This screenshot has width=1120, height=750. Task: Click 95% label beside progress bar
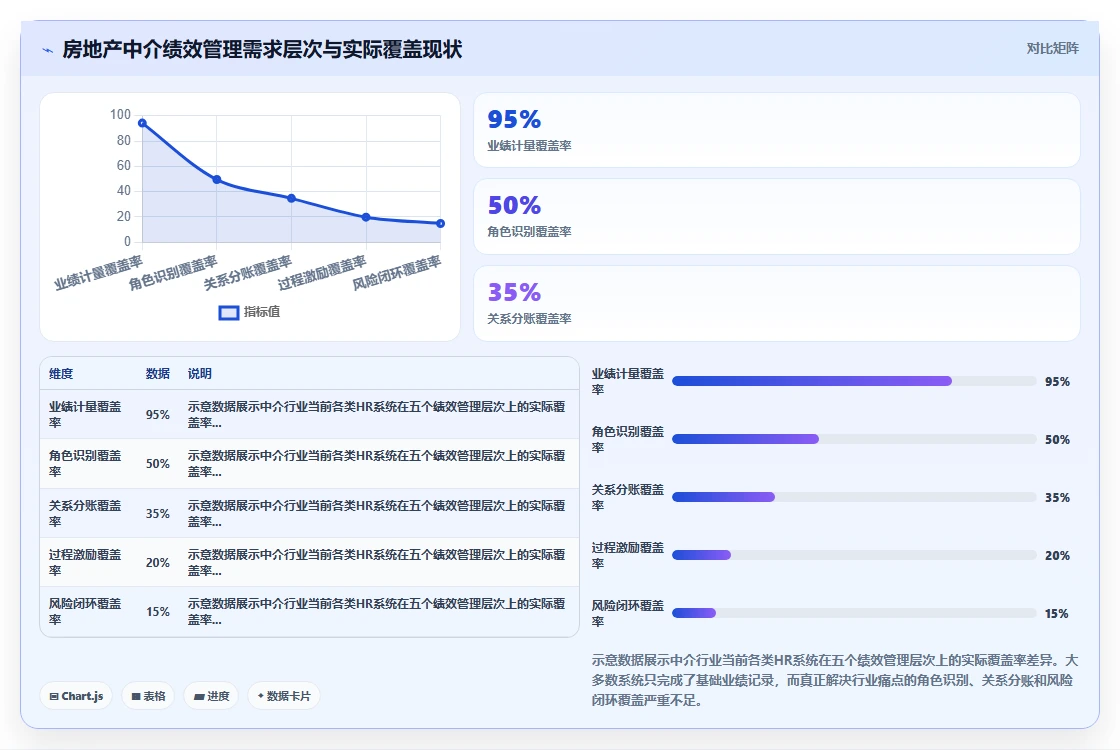point(1057,382)
